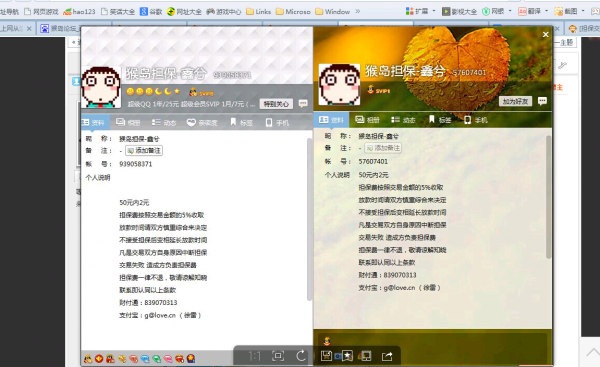Screen dimensions: 600x367
Task: Open message bubble icon beside 特别关心
Action: pos(303,104)
